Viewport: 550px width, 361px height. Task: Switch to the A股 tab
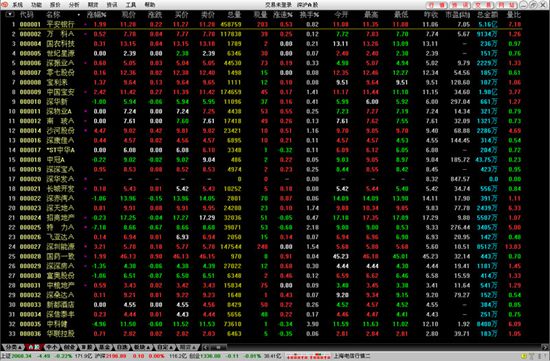tap(34, 347)
